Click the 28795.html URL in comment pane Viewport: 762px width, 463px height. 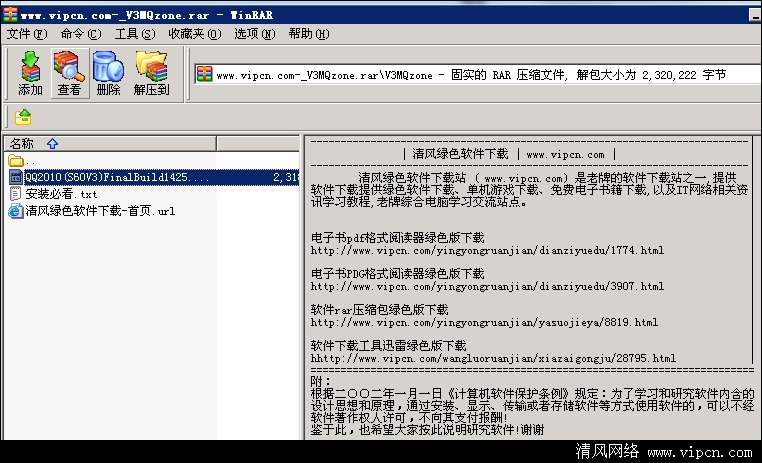(493, 358)
